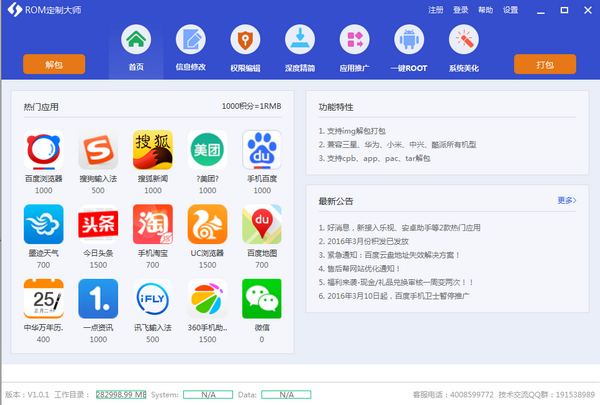The width and height of the screenshot is (600, 405).
Task: Select the 微信 WeChat app icon
Action: [262, 299]
